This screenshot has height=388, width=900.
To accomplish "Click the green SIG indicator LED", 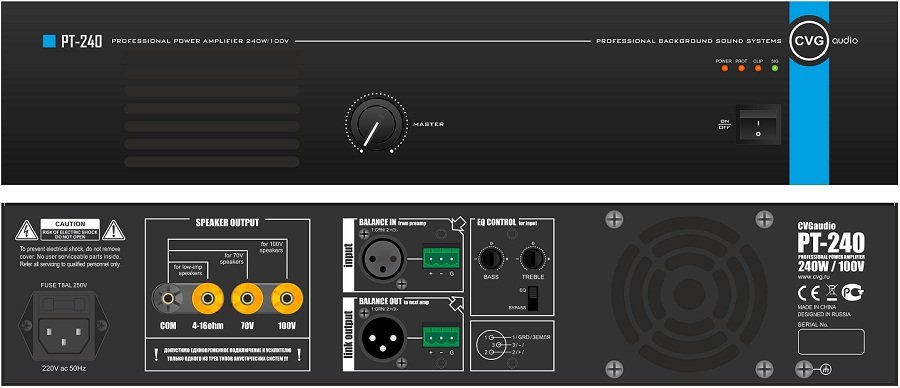I will tap(774, 68).
